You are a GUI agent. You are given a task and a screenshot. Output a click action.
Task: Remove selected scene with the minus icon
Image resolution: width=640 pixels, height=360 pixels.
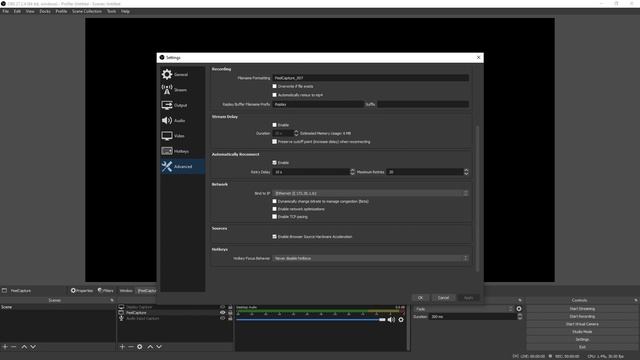tap(14, 347)
